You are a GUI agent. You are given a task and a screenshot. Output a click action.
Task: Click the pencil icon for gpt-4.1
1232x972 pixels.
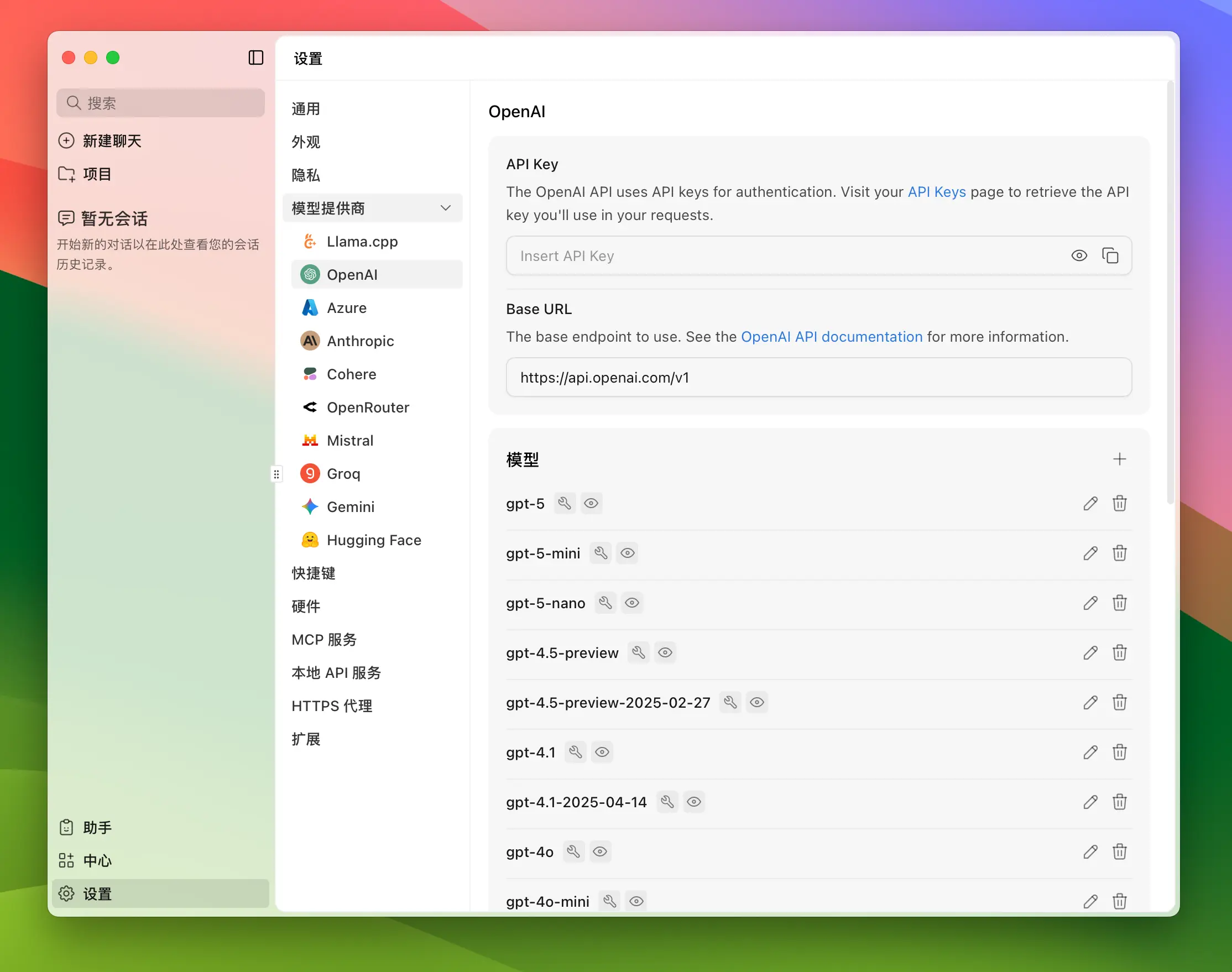pyautogui.click(x=1090, y=752)
